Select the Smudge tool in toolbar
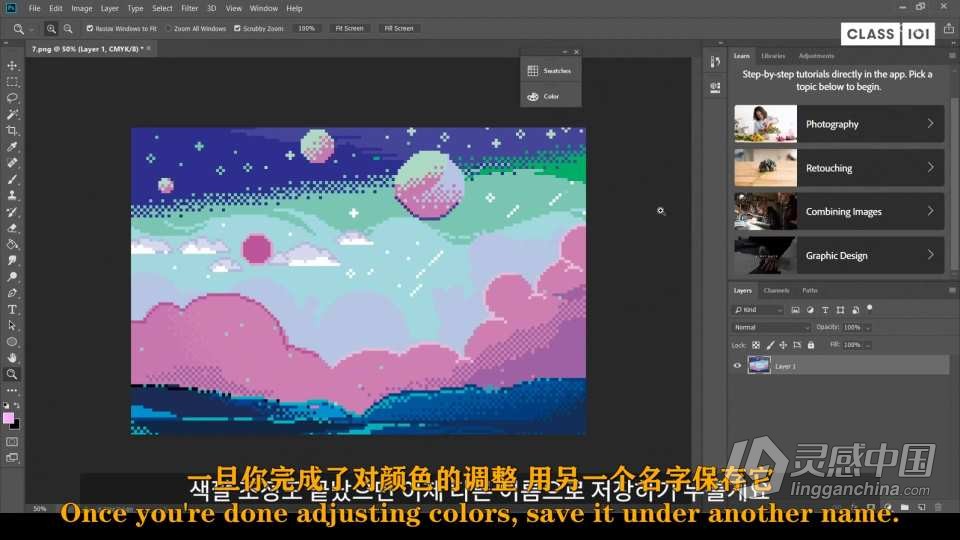The width and height of the screenshot is (960, 540). click(x=12, y=260)
